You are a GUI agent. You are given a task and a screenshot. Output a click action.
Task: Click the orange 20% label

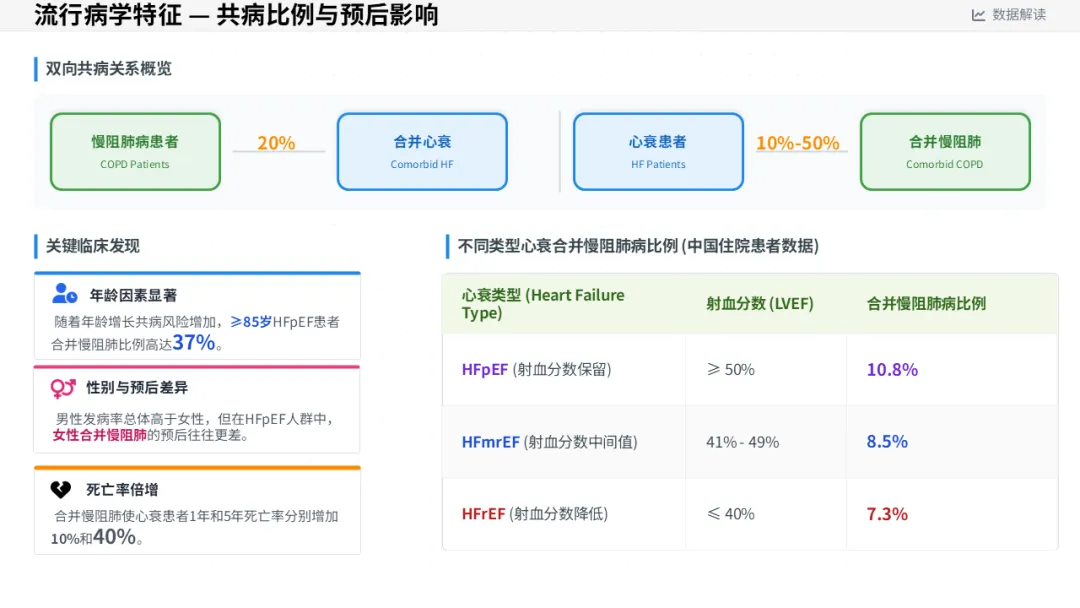(276, 143)
